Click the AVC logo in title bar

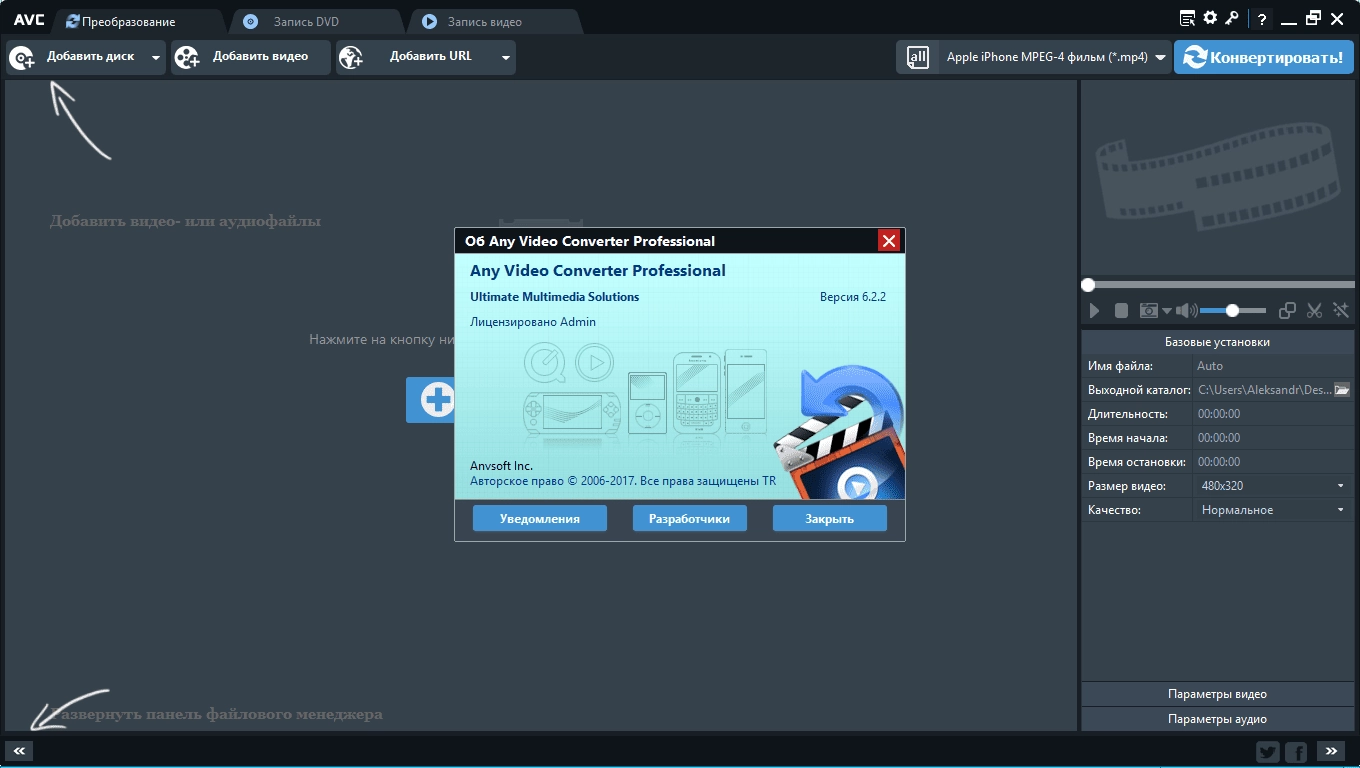click(x=29, y=19)
